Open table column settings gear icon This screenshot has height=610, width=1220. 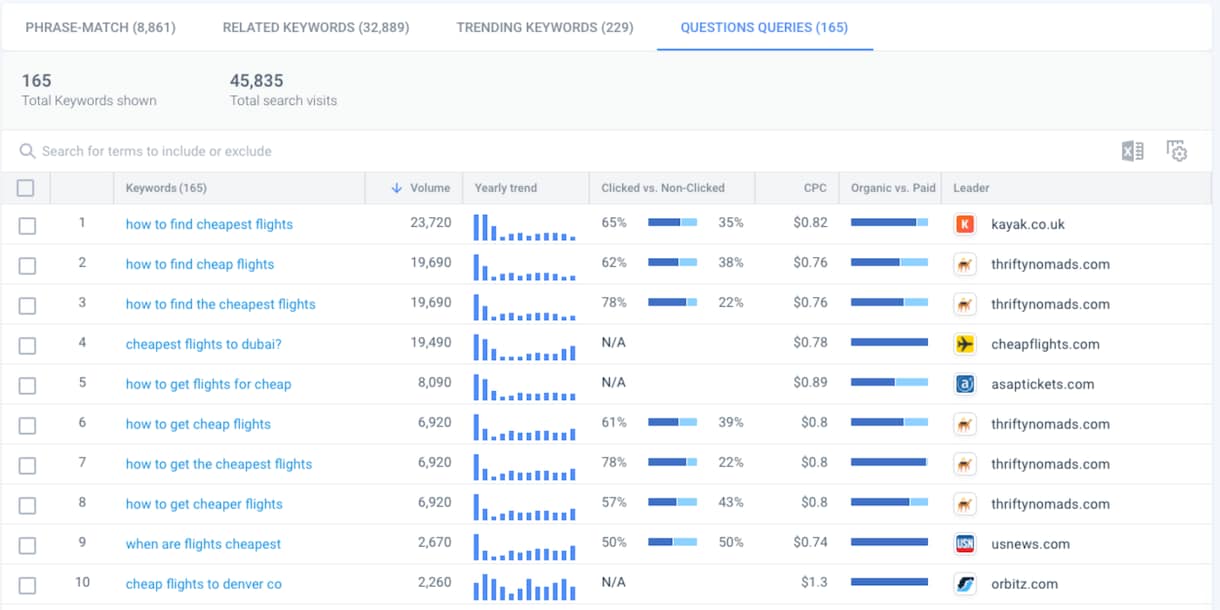click(1177, 151)
